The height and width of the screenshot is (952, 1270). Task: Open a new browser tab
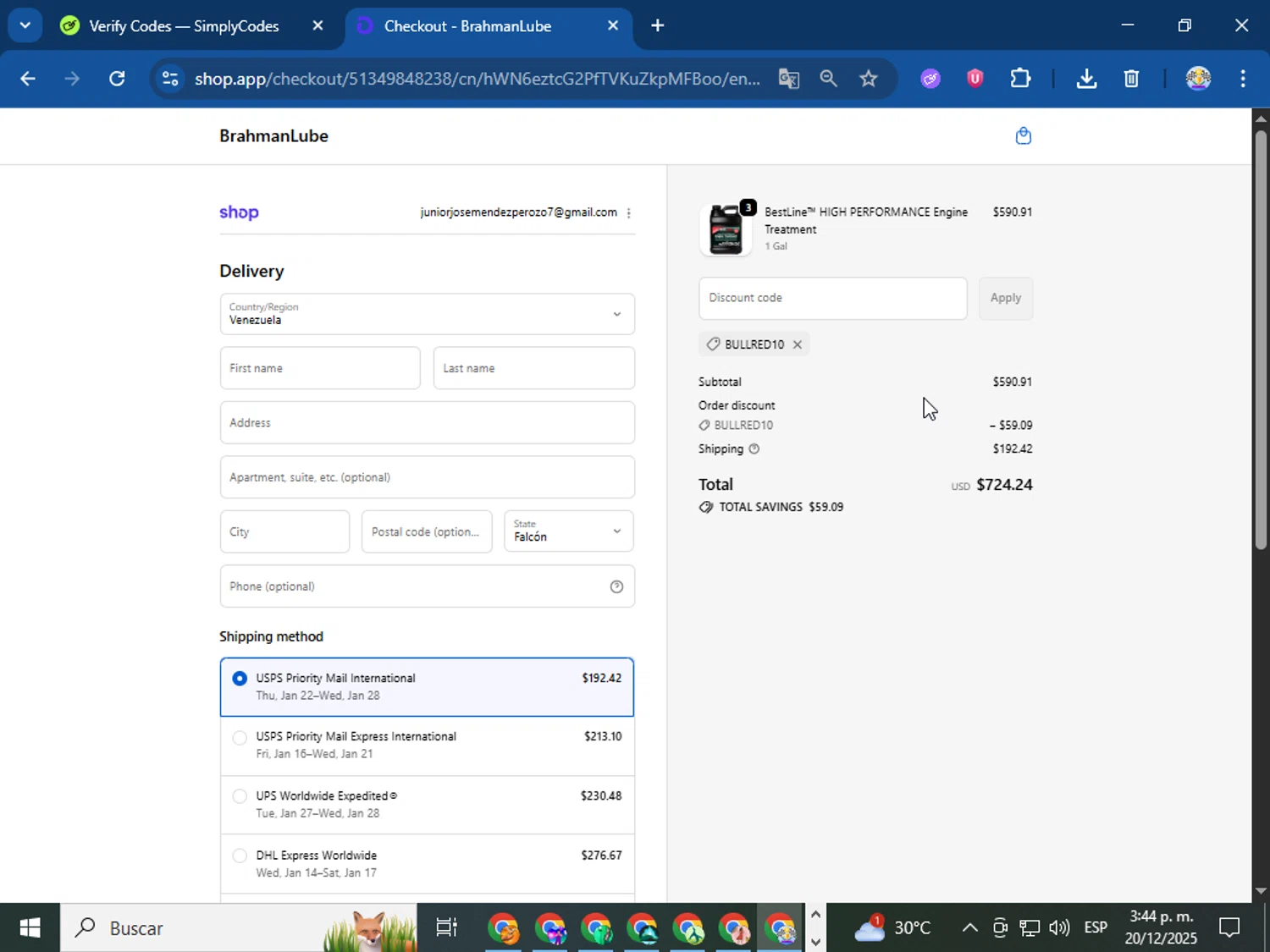click(657, 25)
